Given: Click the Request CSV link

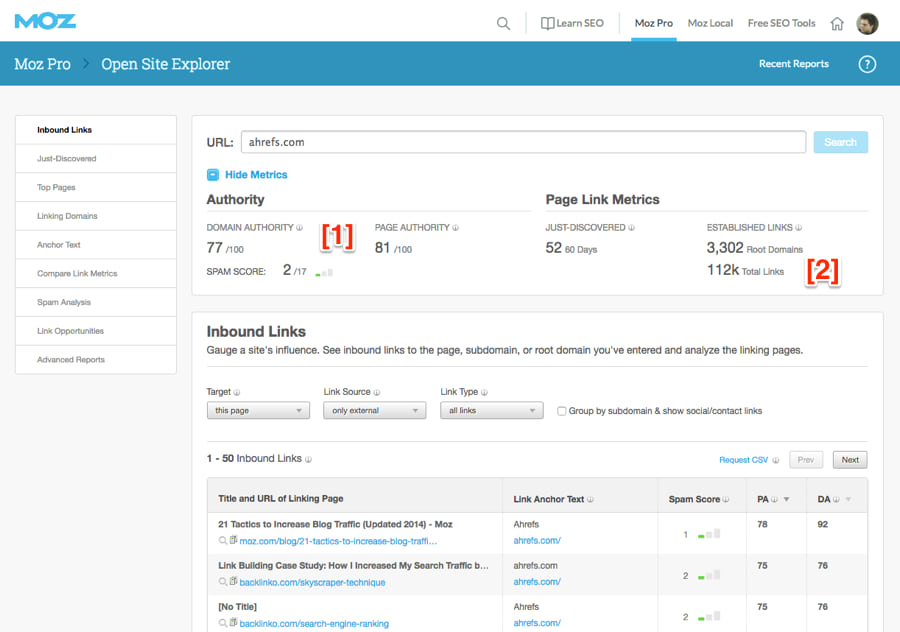Looking at the screenshot, I should 743,460.
